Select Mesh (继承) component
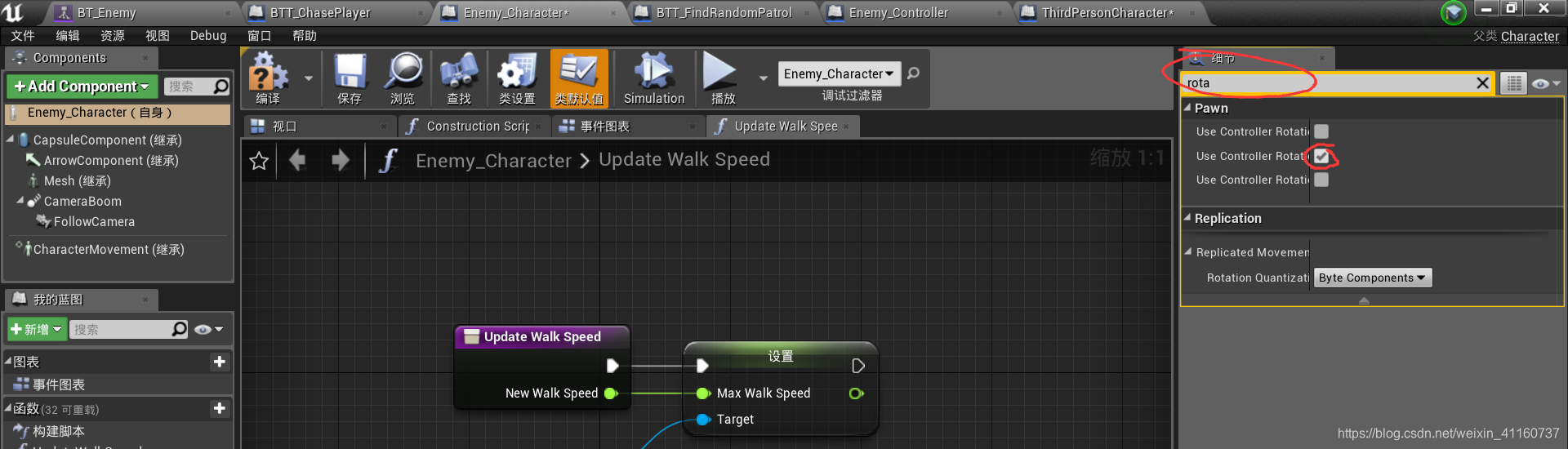1568x449 pixels. coord(77,181)
